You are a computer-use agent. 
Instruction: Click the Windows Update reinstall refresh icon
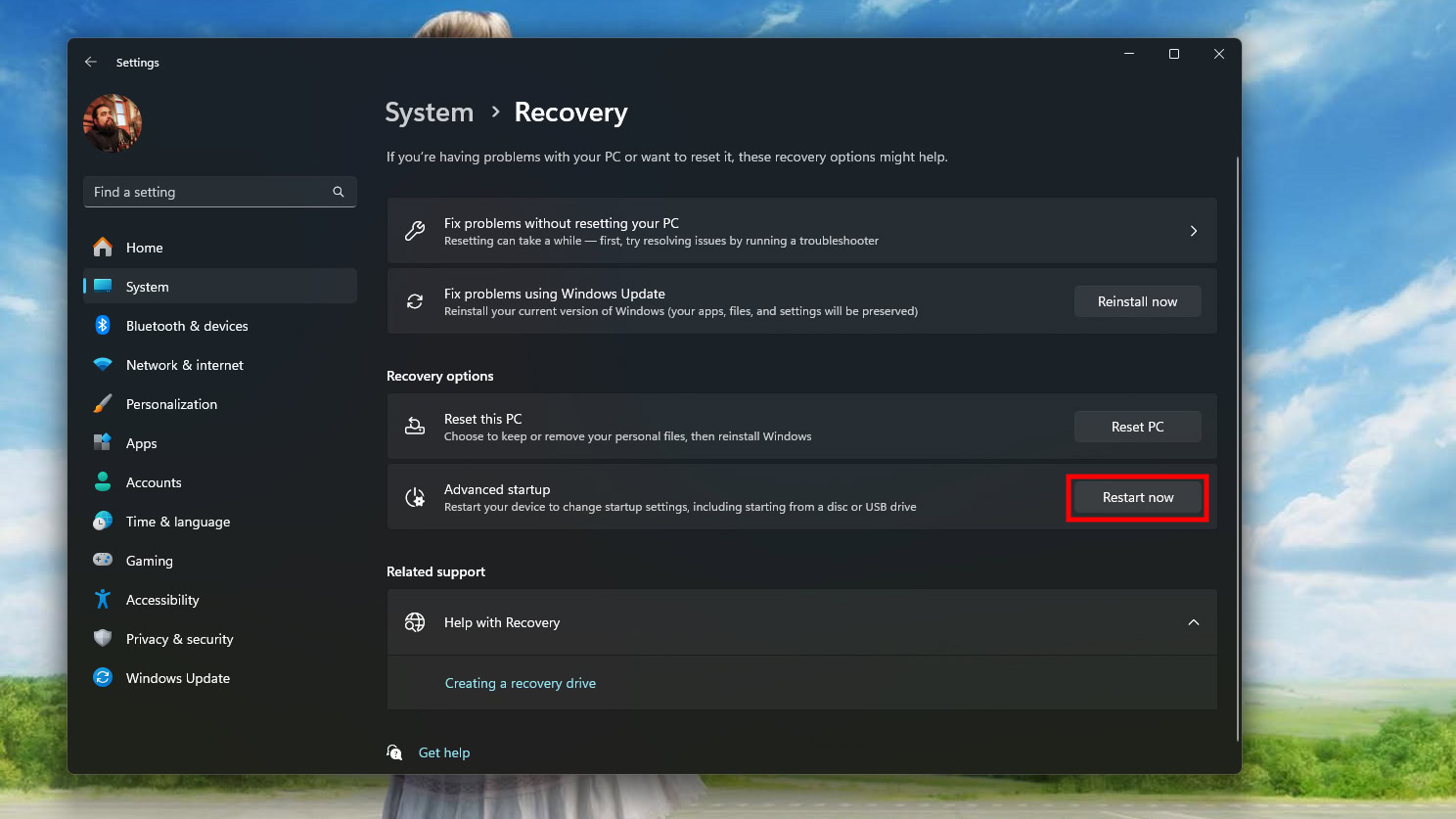[415, 301]
